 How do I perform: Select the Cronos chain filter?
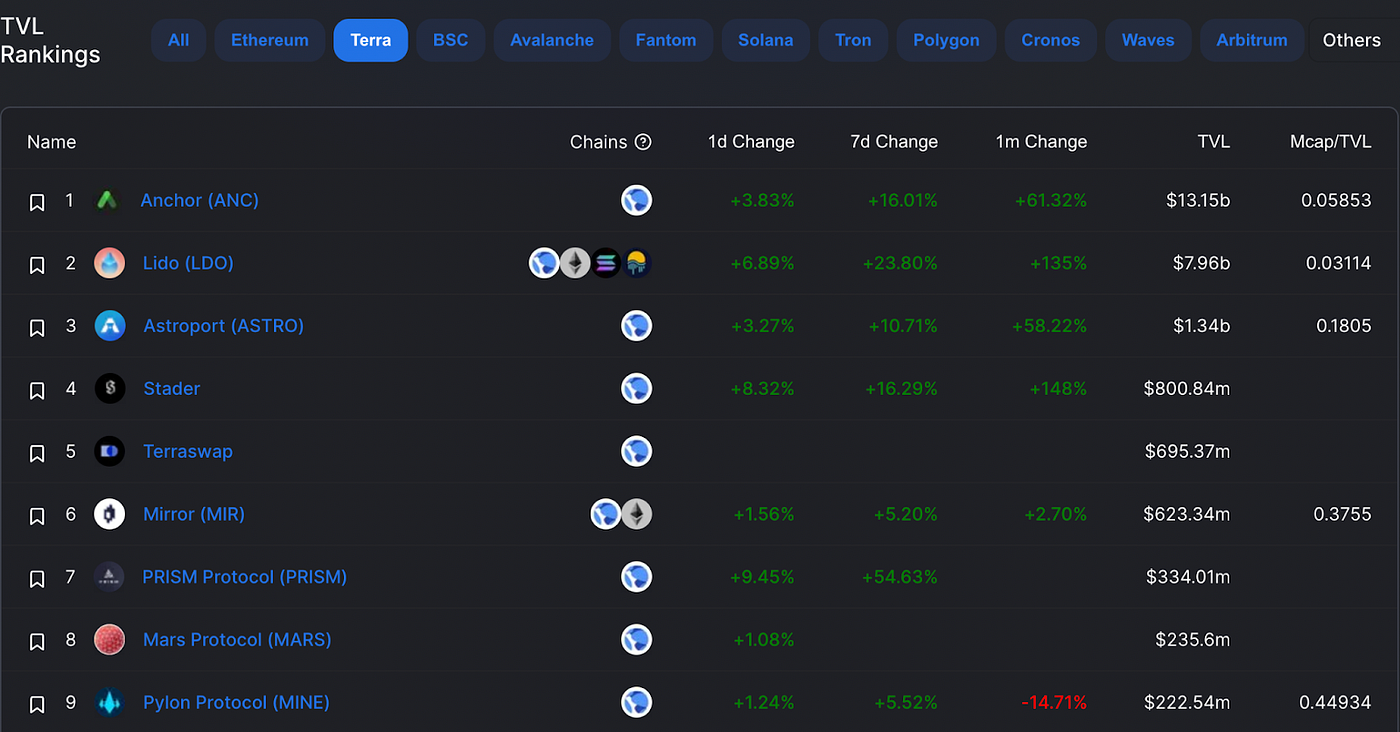point(1051,40)
